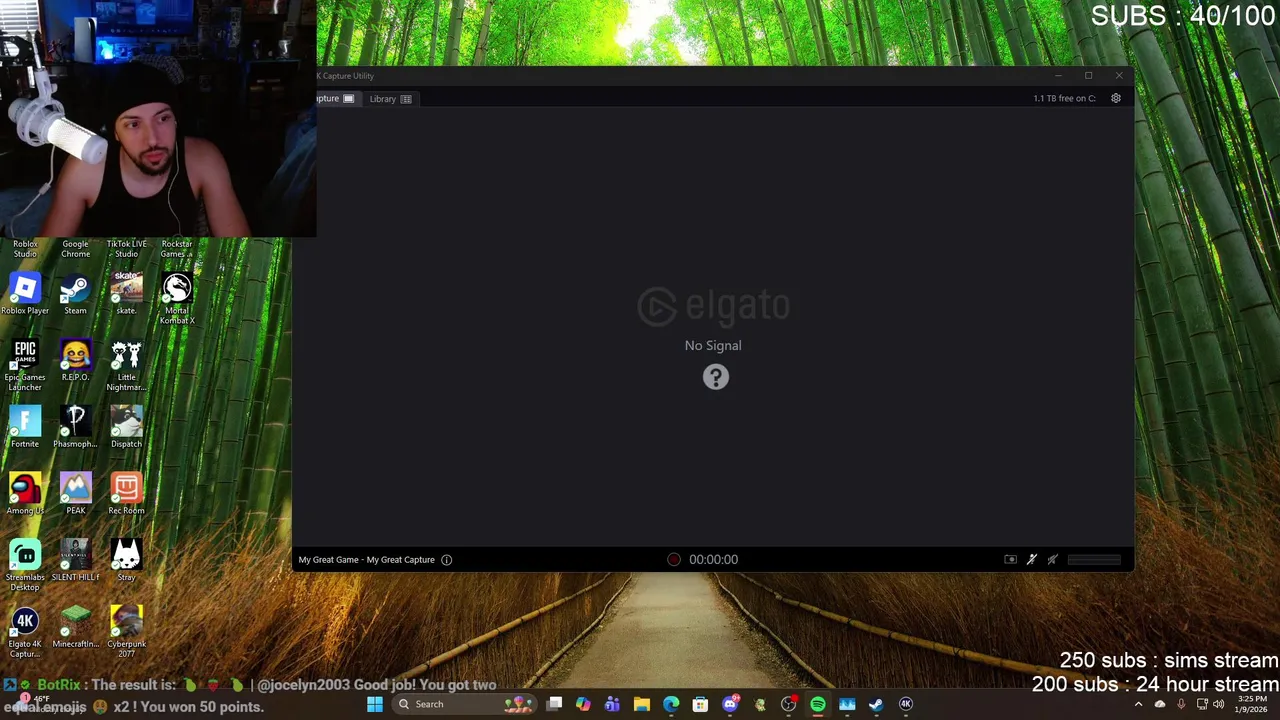Screen dimensions: 1280x720
Task: Open File Explorer from the taskbar
Action: tap(642, 704)
